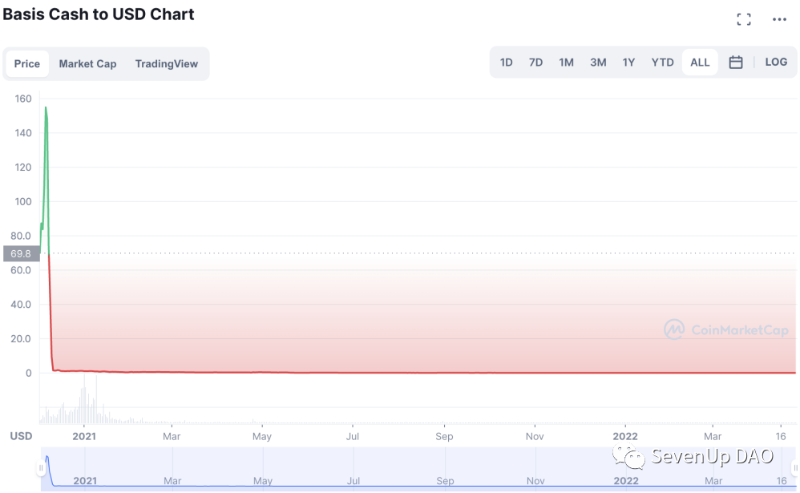Select the 1D time range
800x493 pixels.
506,62
